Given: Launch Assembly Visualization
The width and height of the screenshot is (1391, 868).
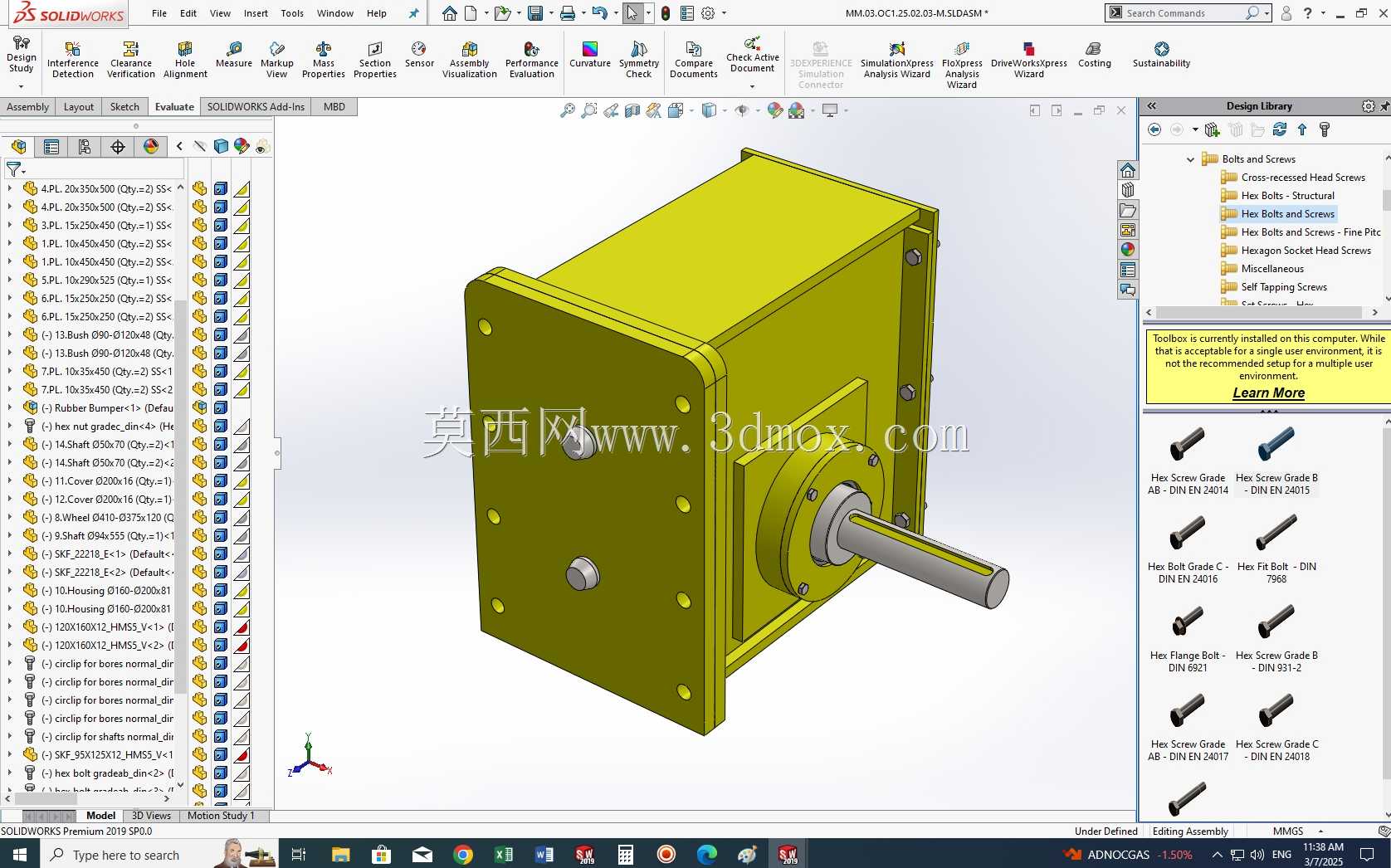Looking at the screenshot, I should [x=469, y=60].
